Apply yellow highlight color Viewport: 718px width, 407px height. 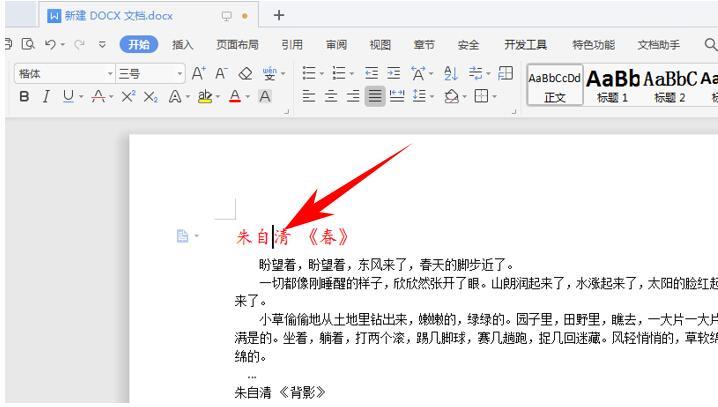click(x=205, y=96)
